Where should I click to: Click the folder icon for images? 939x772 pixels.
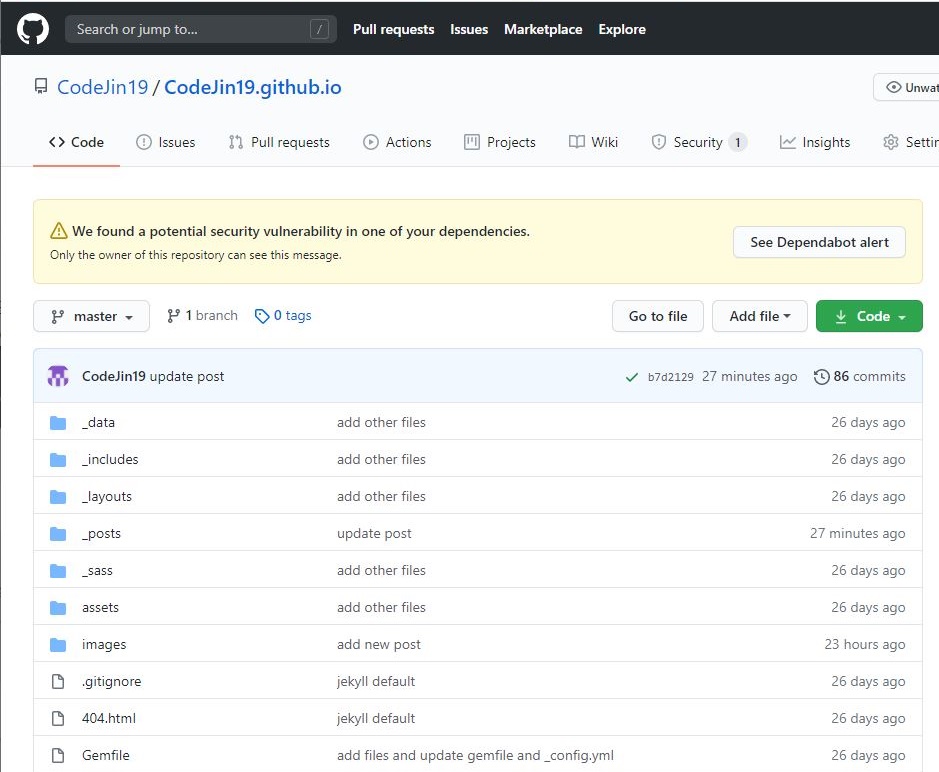[58, 645]
